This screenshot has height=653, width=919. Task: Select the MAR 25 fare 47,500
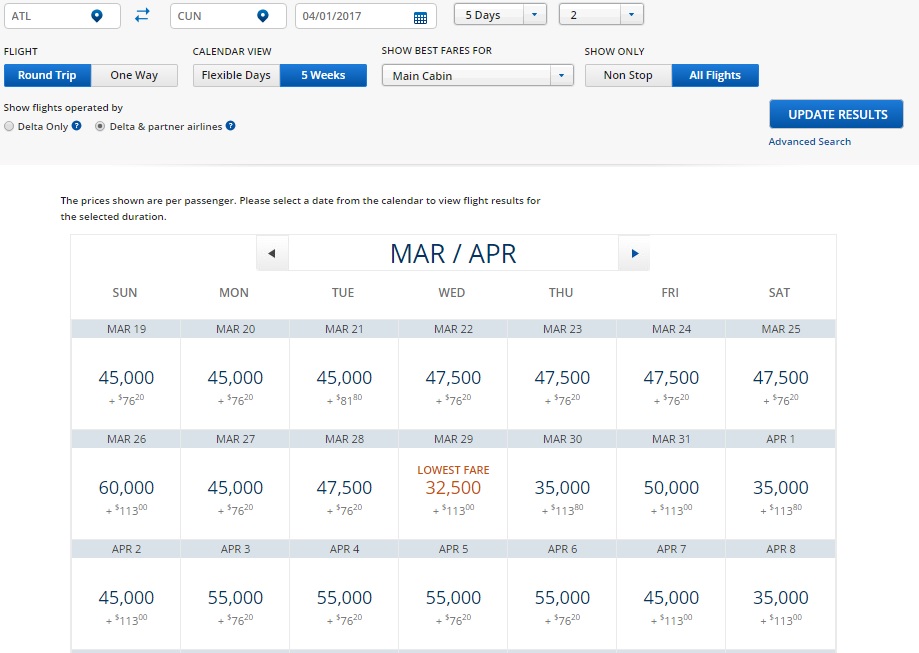(x=781, y=383)
